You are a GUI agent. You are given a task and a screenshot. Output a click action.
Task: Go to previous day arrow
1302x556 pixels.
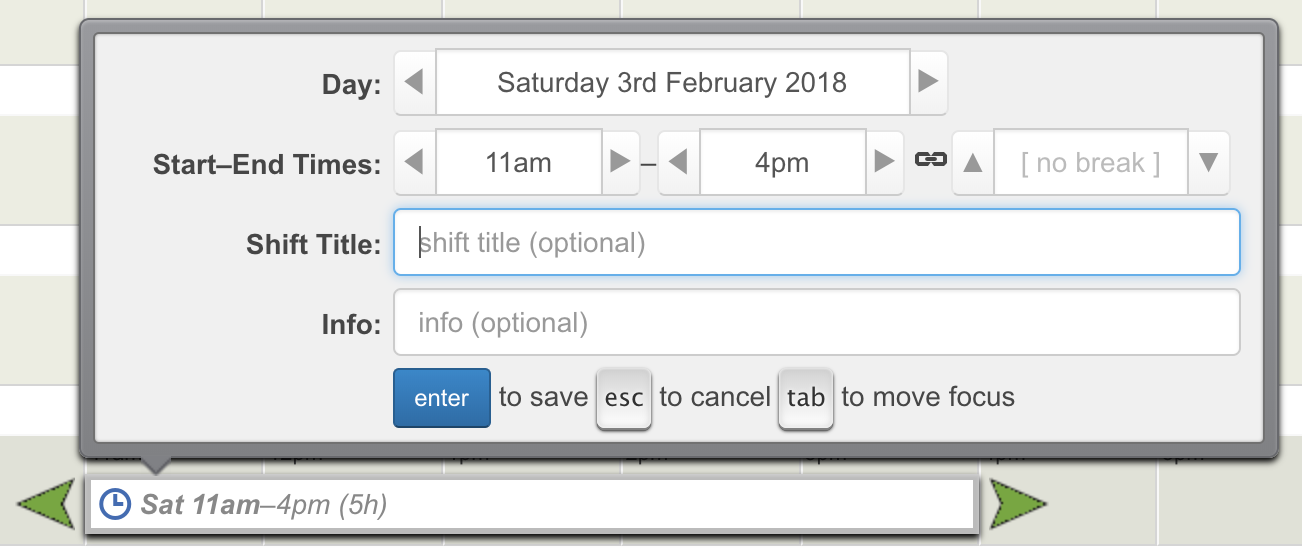click(415, 82)
